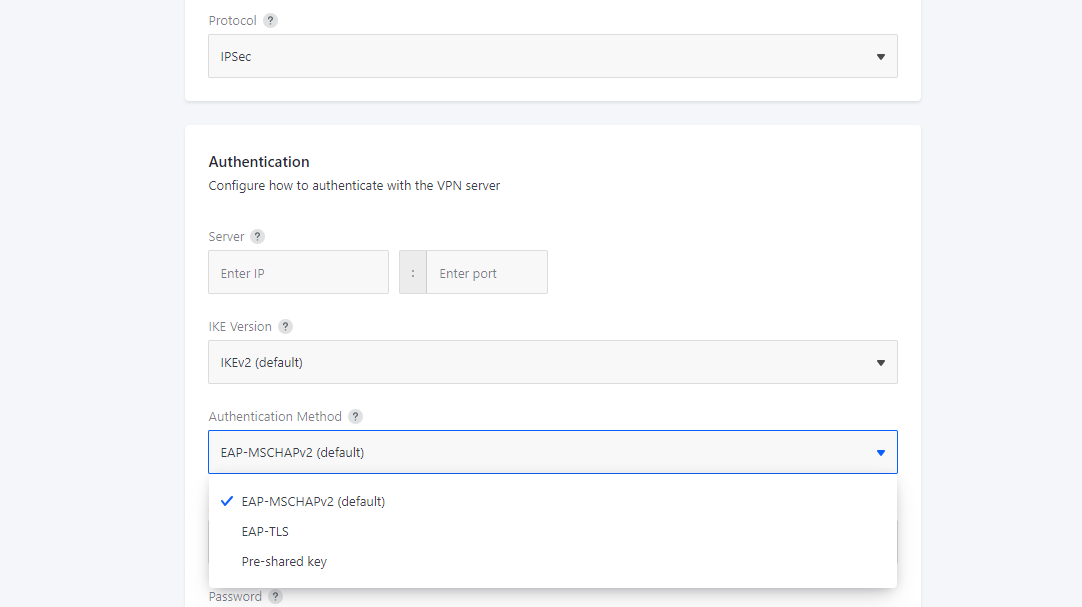Select the EAP-TLS option
Screen dimensions: 1082x607
(265, 532)
